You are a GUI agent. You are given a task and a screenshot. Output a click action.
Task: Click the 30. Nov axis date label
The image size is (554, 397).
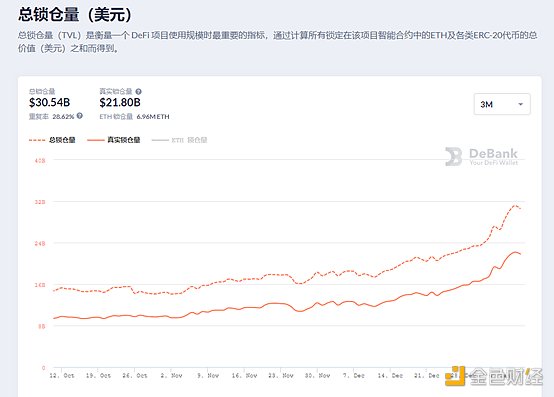(x=317, y=375)
